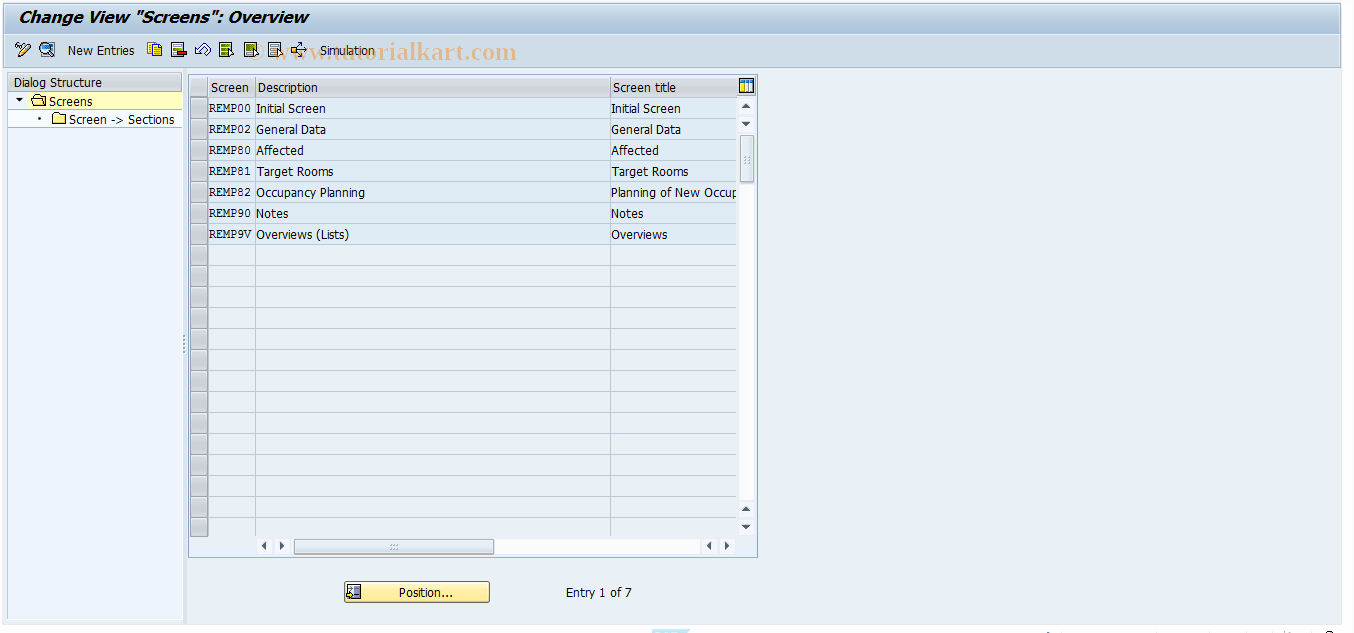The image size is (1354, 633).
Task: Click the 'General Data' description field
Action: point(433,129)
